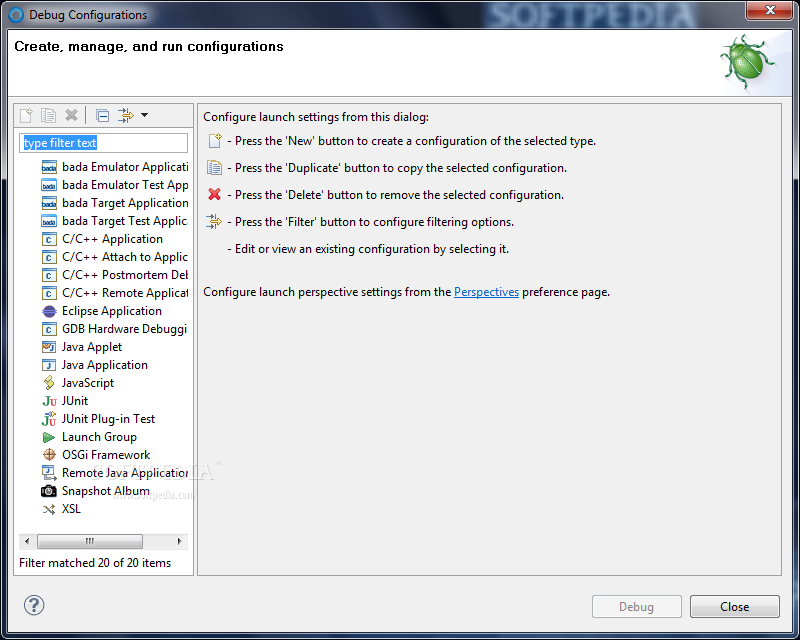The width and height of the screenshot is (800, 640).
Task: Click the Remote Java Application icon
Action: [x=49, y=473]
